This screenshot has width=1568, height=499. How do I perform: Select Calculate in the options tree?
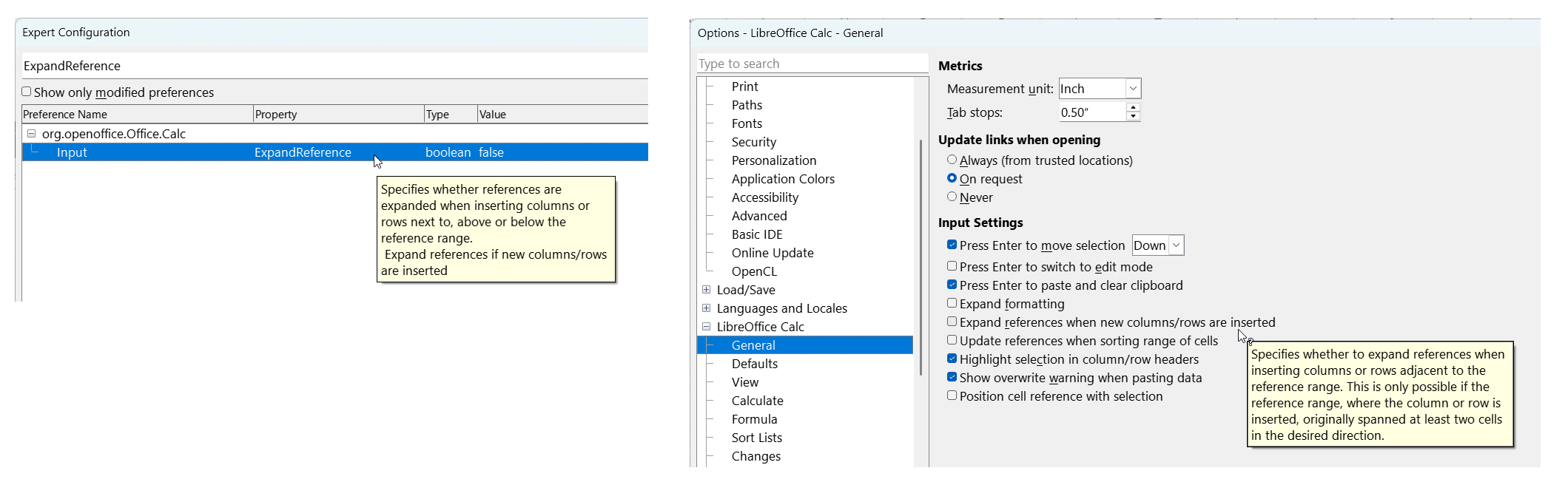[757, 401]
